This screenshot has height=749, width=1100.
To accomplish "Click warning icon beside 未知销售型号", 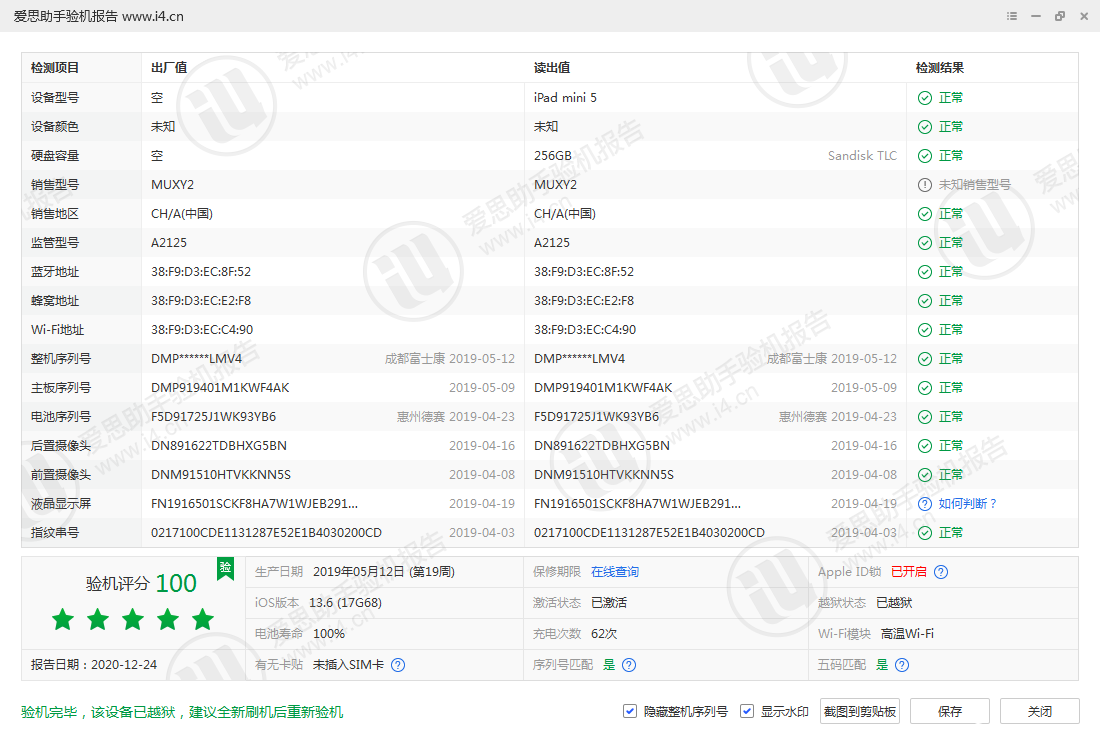I will pyautogui.click(x=925, y=185).
